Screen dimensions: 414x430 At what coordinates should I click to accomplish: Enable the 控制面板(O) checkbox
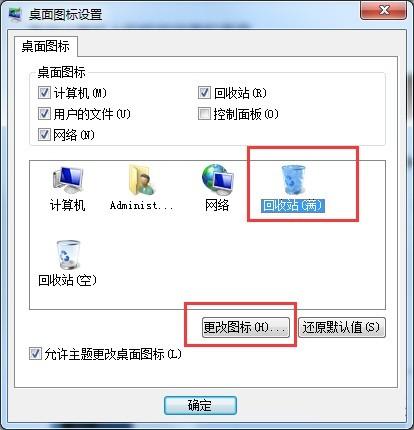(204, 114)
